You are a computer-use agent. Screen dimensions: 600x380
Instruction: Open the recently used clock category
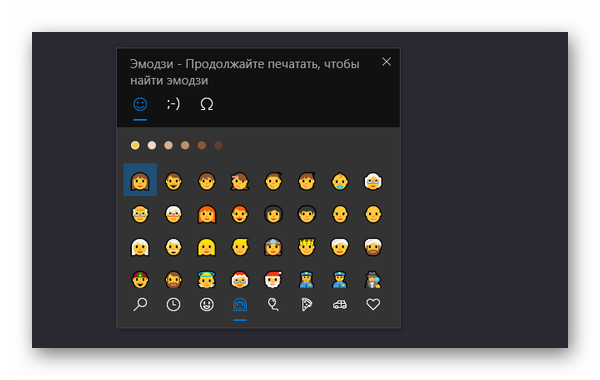pos(173,305)
